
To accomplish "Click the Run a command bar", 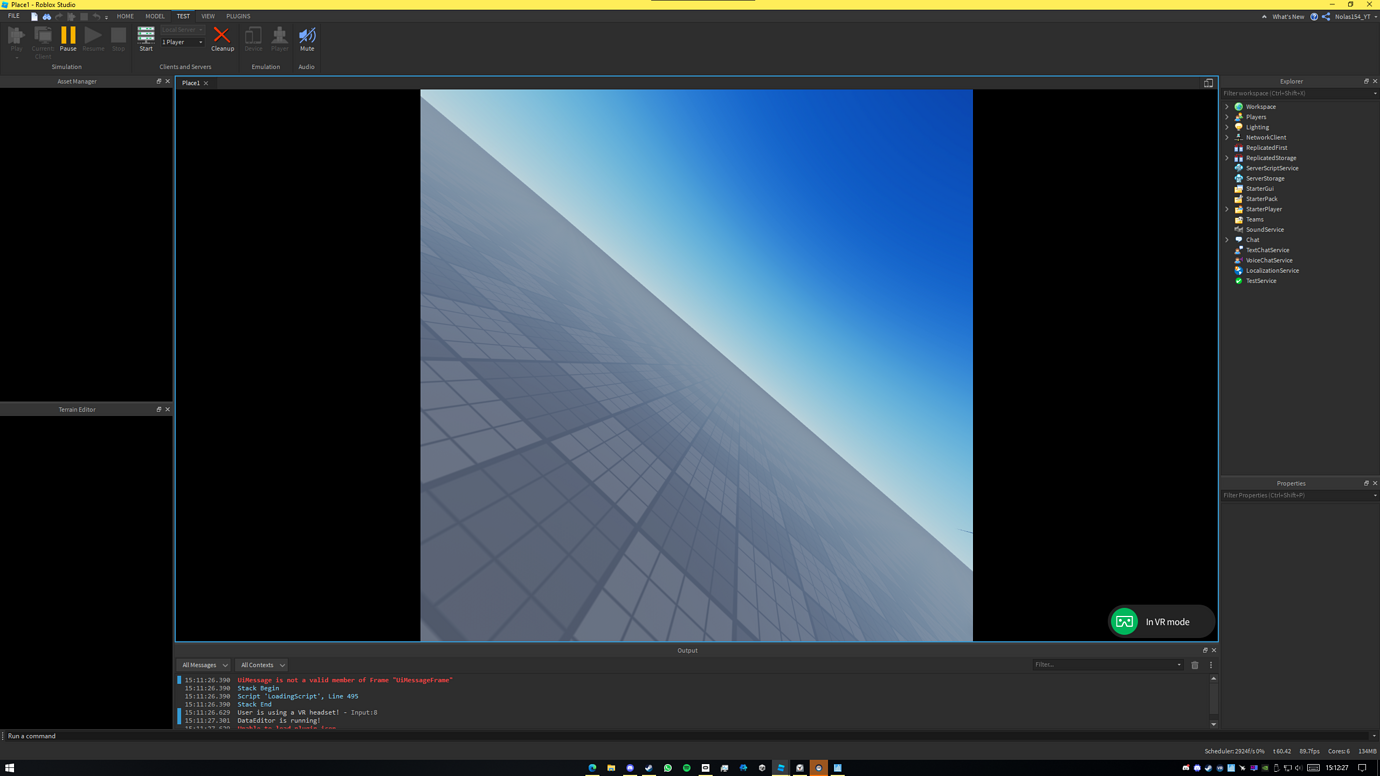I will 686,736.
